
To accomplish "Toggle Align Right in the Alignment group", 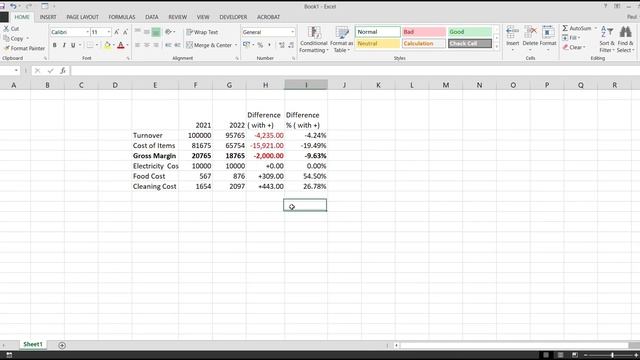I will tap(156, 45).
